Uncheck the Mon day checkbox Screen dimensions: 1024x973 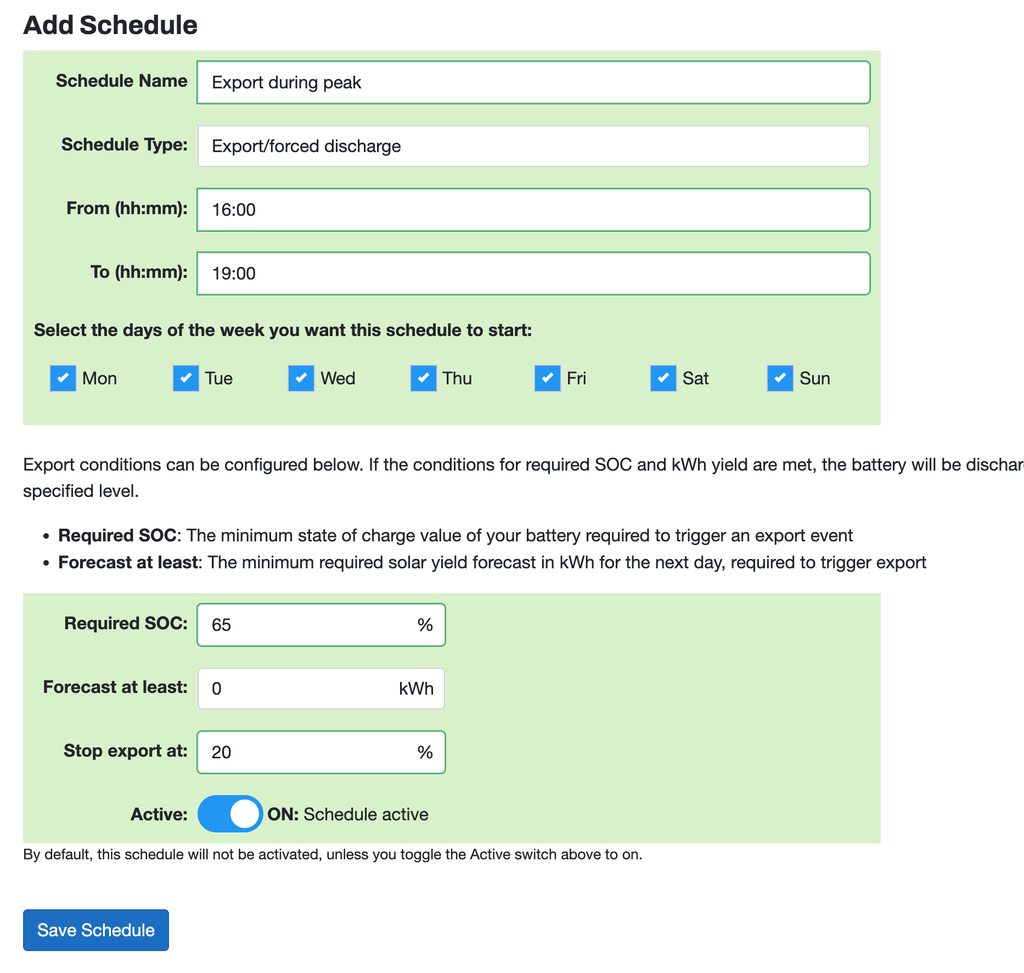(63, 378)
